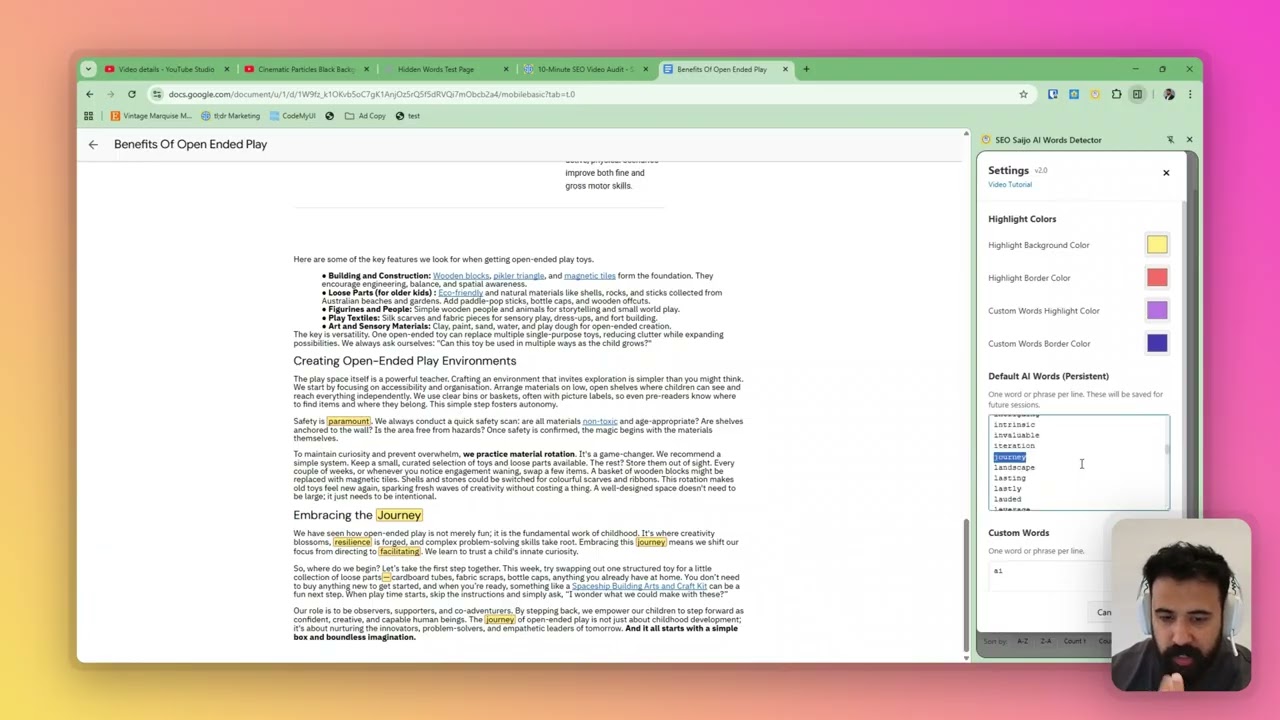Click the 'Creating Open-Ended Play Environments' heading
Viewport: 1280px width, 720px height.
point(405,361)
